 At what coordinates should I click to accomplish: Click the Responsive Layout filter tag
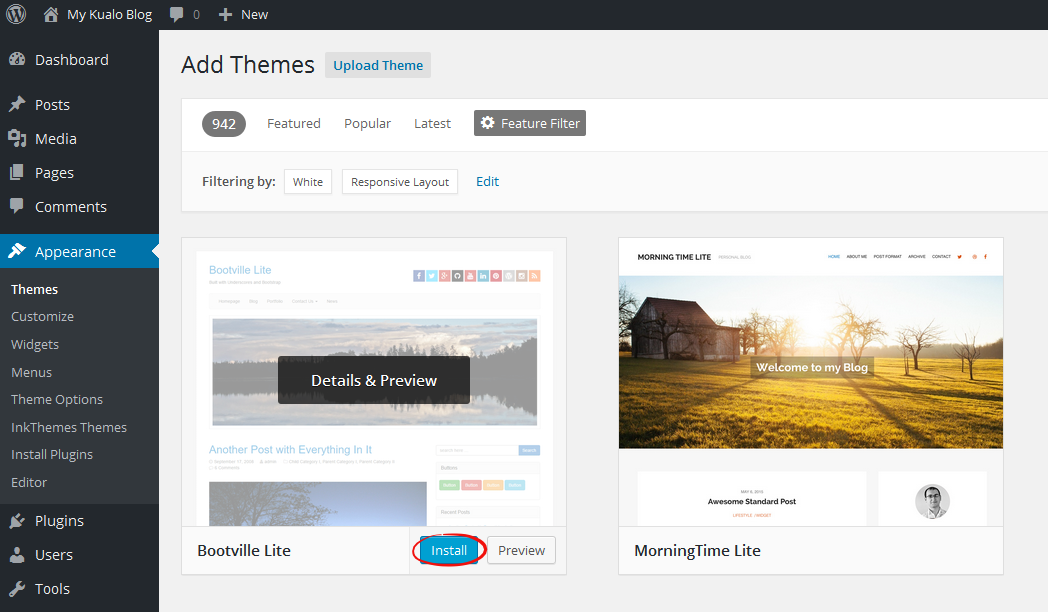(x=400, y=182)
